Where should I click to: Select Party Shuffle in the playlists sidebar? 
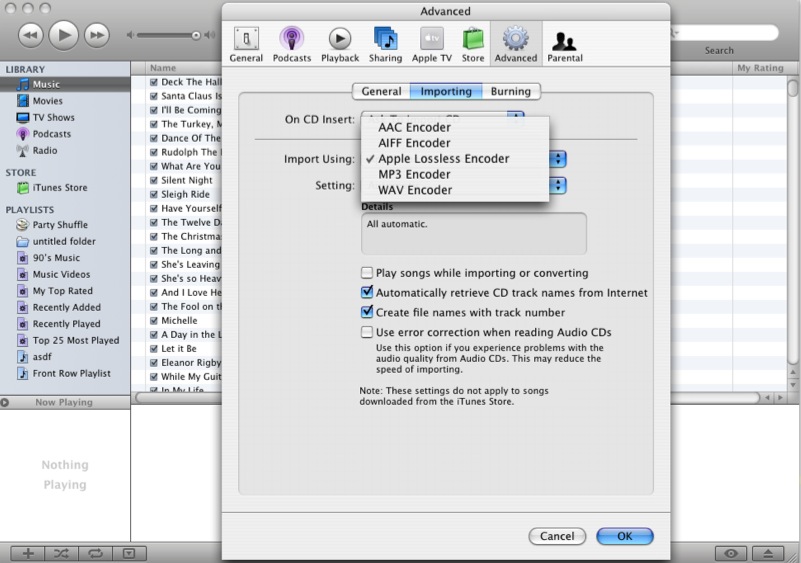pyautogui.click(x=60, y=225)
